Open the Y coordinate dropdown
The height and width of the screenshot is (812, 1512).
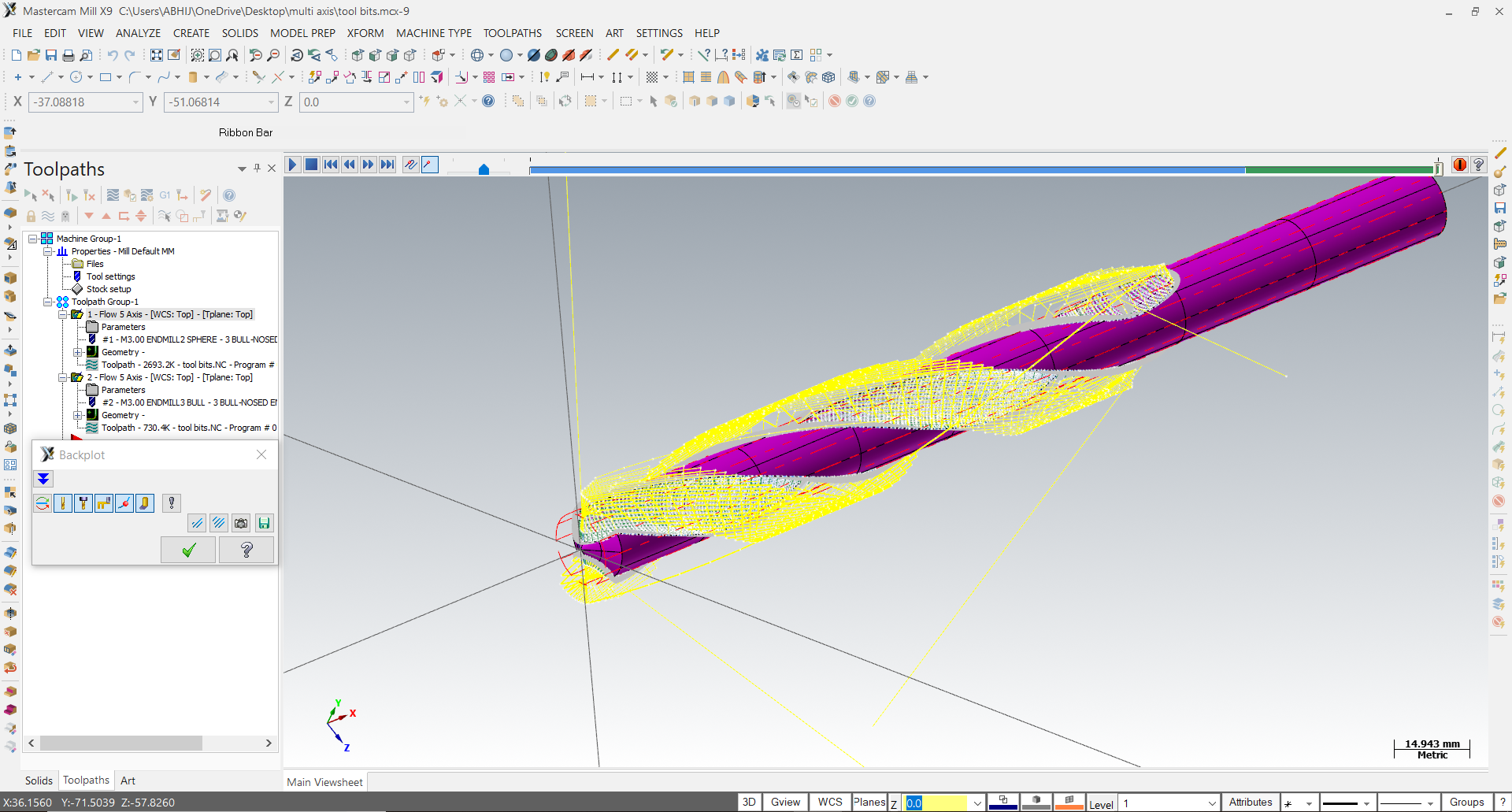[x=271, y=102]
